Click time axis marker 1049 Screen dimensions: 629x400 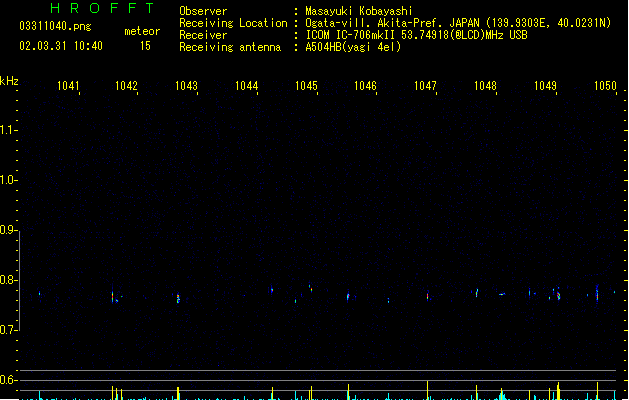point(546,86)
